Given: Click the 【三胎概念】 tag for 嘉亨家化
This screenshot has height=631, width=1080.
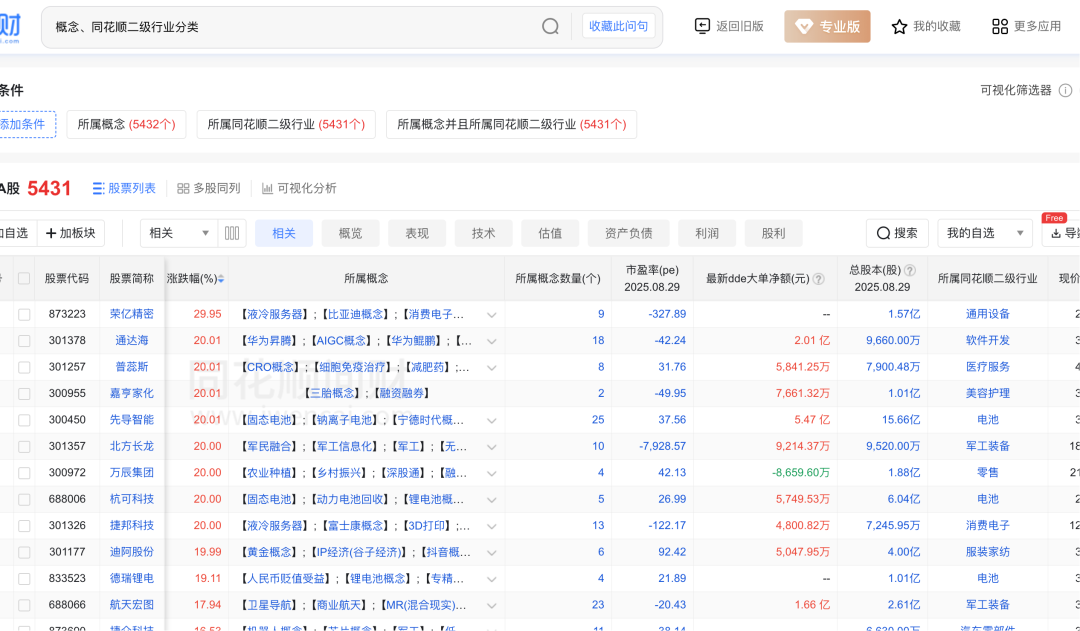Looking at the screenshot, I should coord(332,393).
